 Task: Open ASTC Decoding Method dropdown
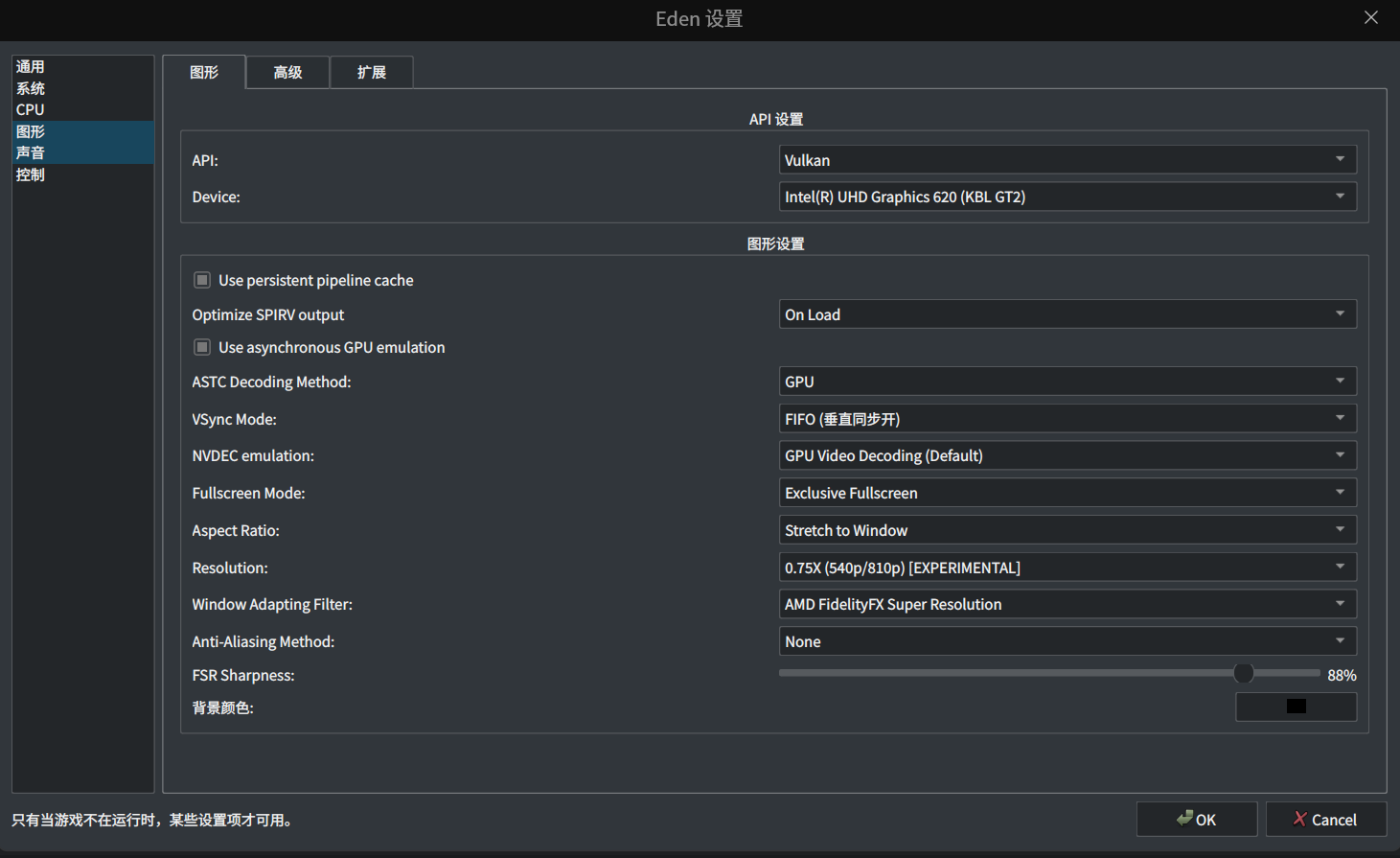1067,382
